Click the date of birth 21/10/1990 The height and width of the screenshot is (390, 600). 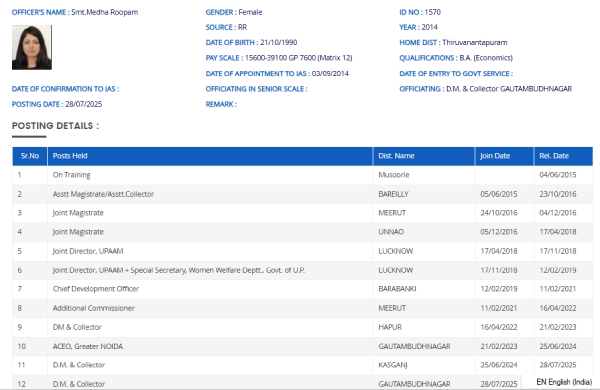click(x=279, y=42)
